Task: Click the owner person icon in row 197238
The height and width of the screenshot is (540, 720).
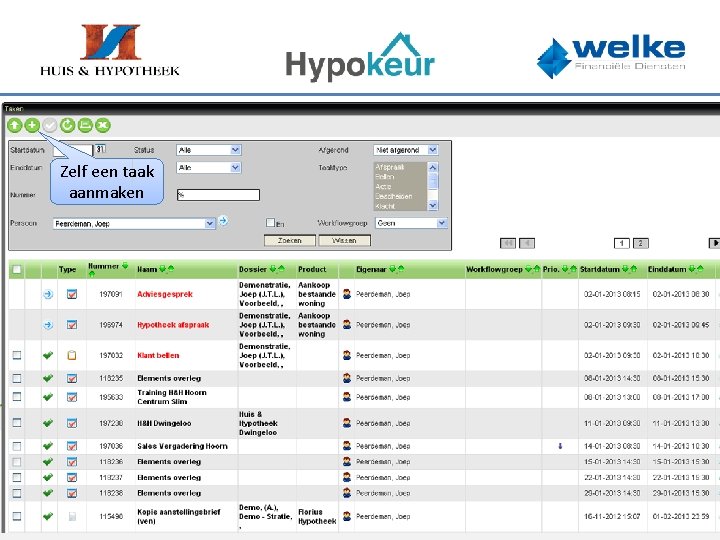Action: pos(347,423)
